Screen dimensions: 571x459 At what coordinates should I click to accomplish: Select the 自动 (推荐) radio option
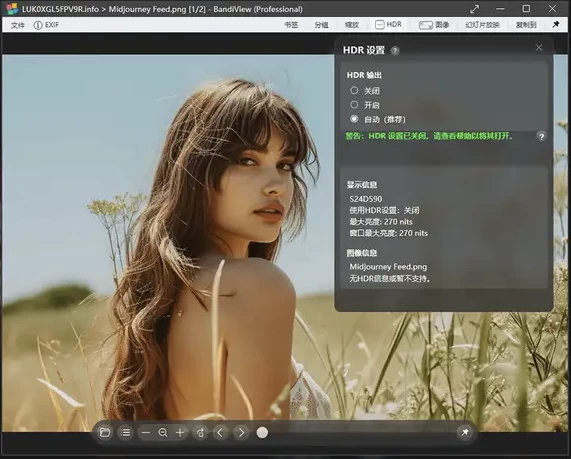coord(354,119)
